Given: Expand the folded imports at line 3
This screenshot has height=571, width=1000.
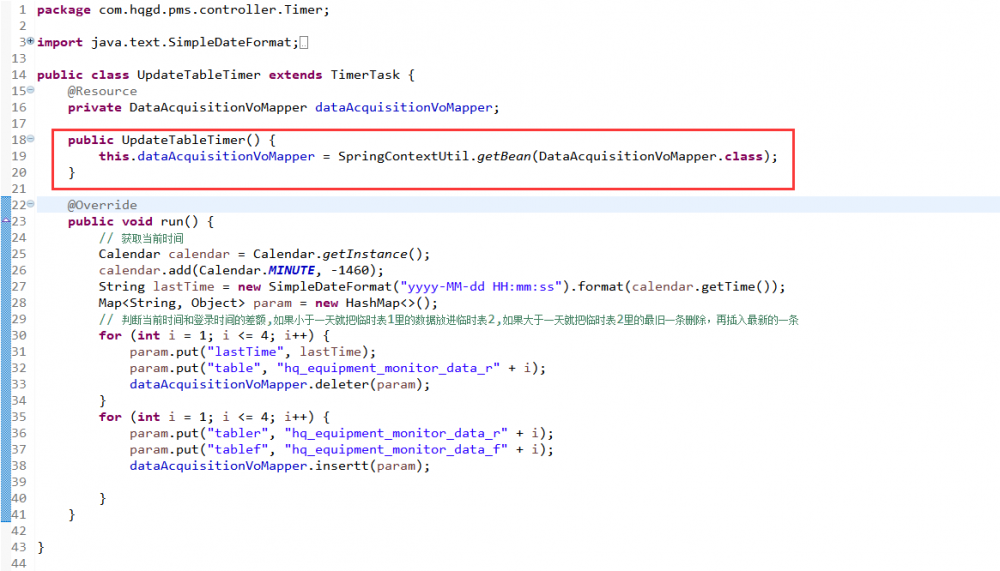Looking at the screenshot, I should coord(30,41).
